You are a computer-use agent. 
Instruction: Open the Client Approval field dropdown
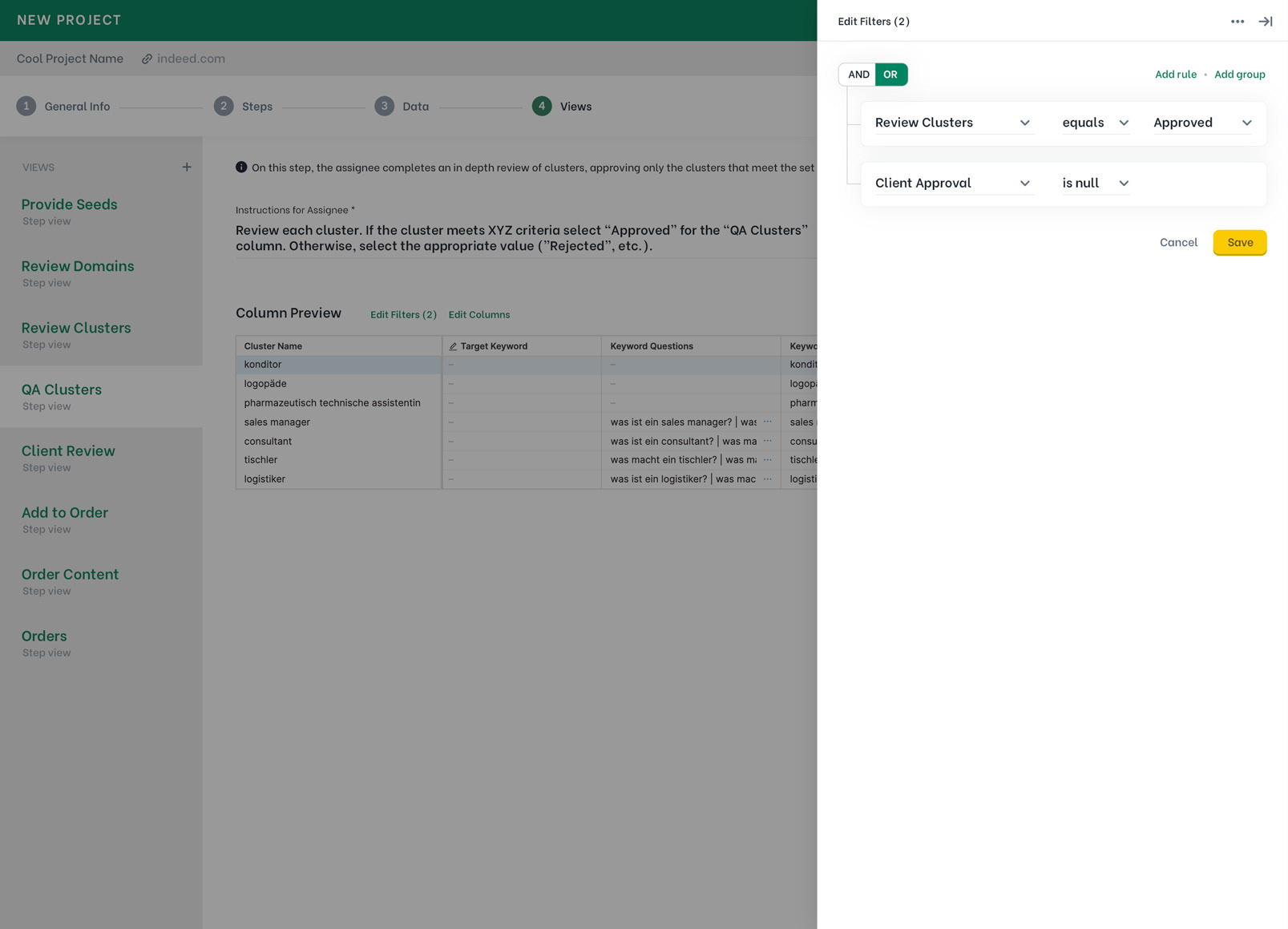954,183
